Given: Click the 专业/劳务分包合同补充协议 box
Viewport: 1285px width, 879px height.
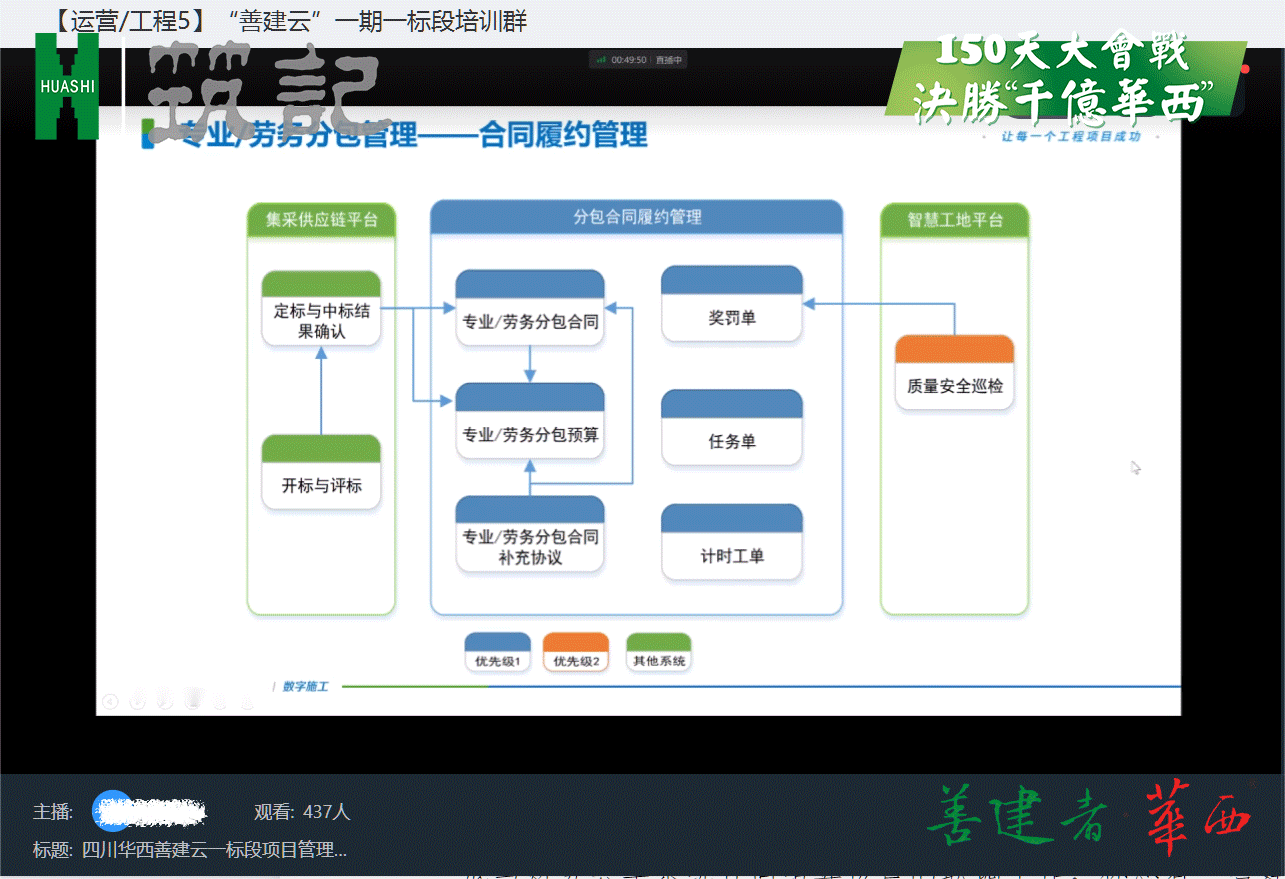Looking at the screenshot, I should 530,535.
